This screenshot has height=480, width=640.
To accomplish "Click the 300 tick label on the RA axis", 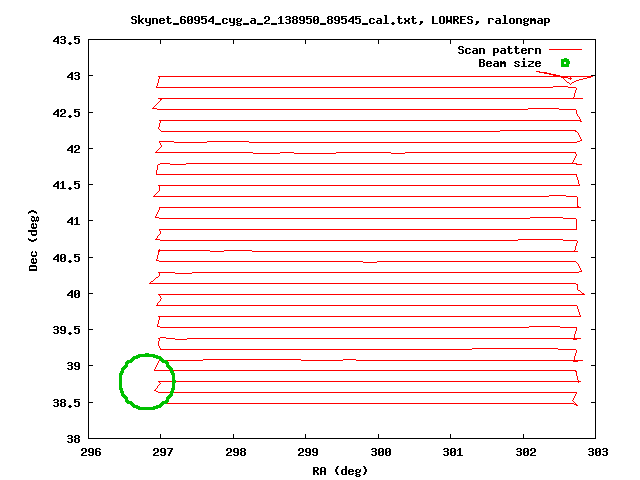I will 378,452.
